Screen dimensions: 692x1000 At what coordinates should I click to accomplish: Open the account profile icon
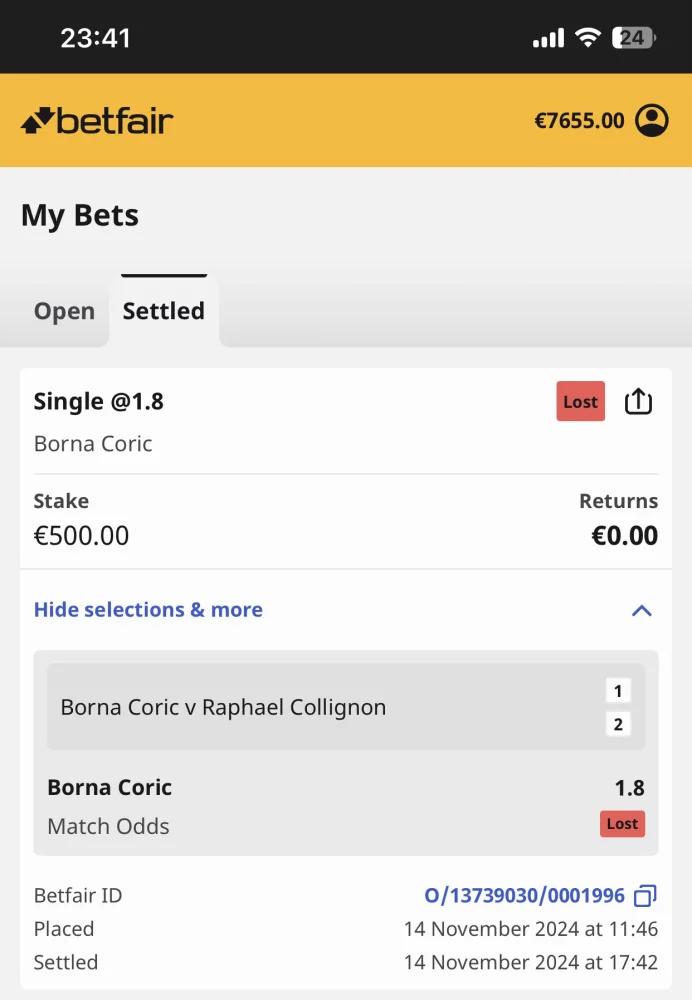tap(652, 121)
